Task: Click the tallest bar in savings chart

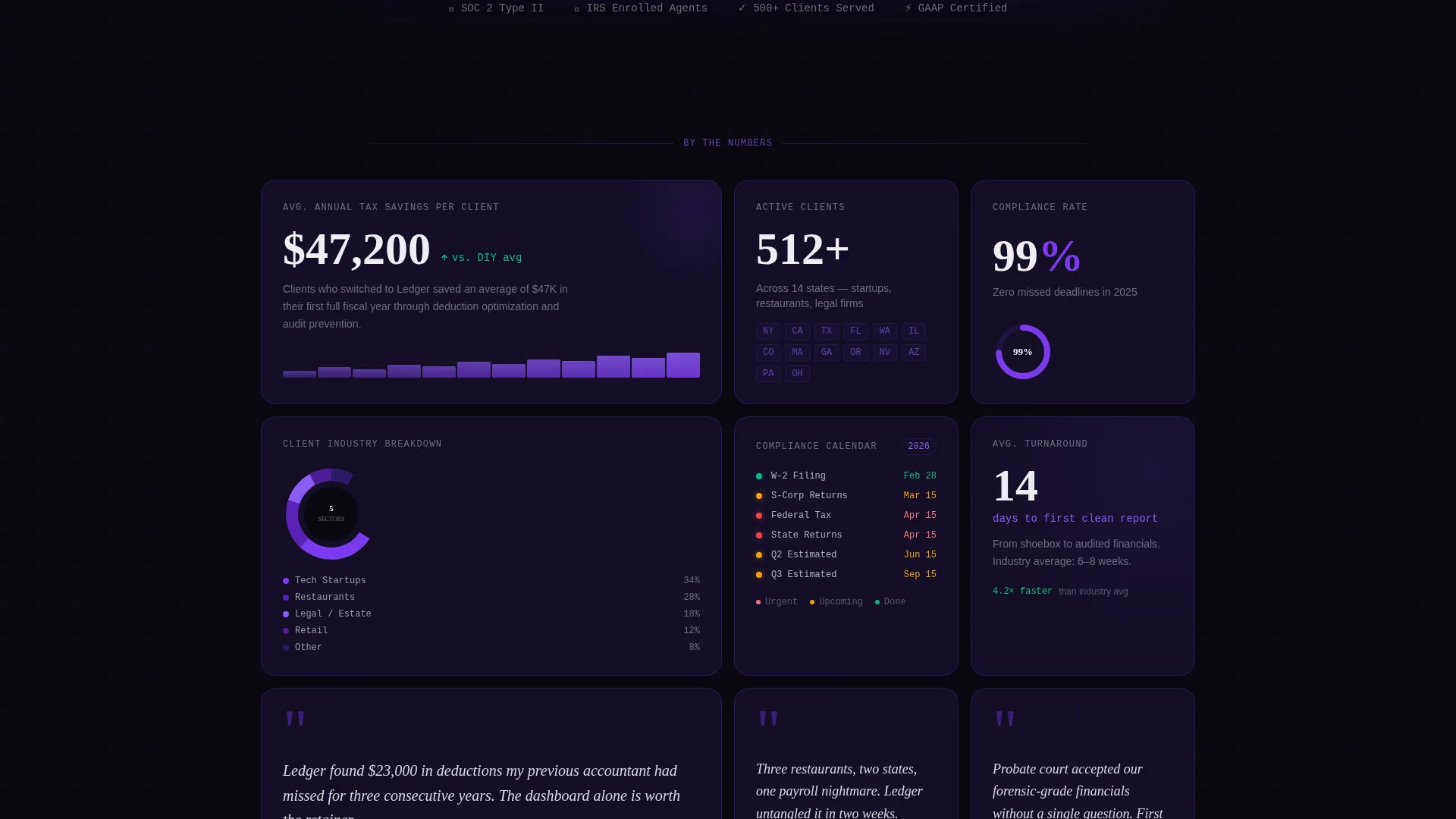Action: click(x=683, y=365)
